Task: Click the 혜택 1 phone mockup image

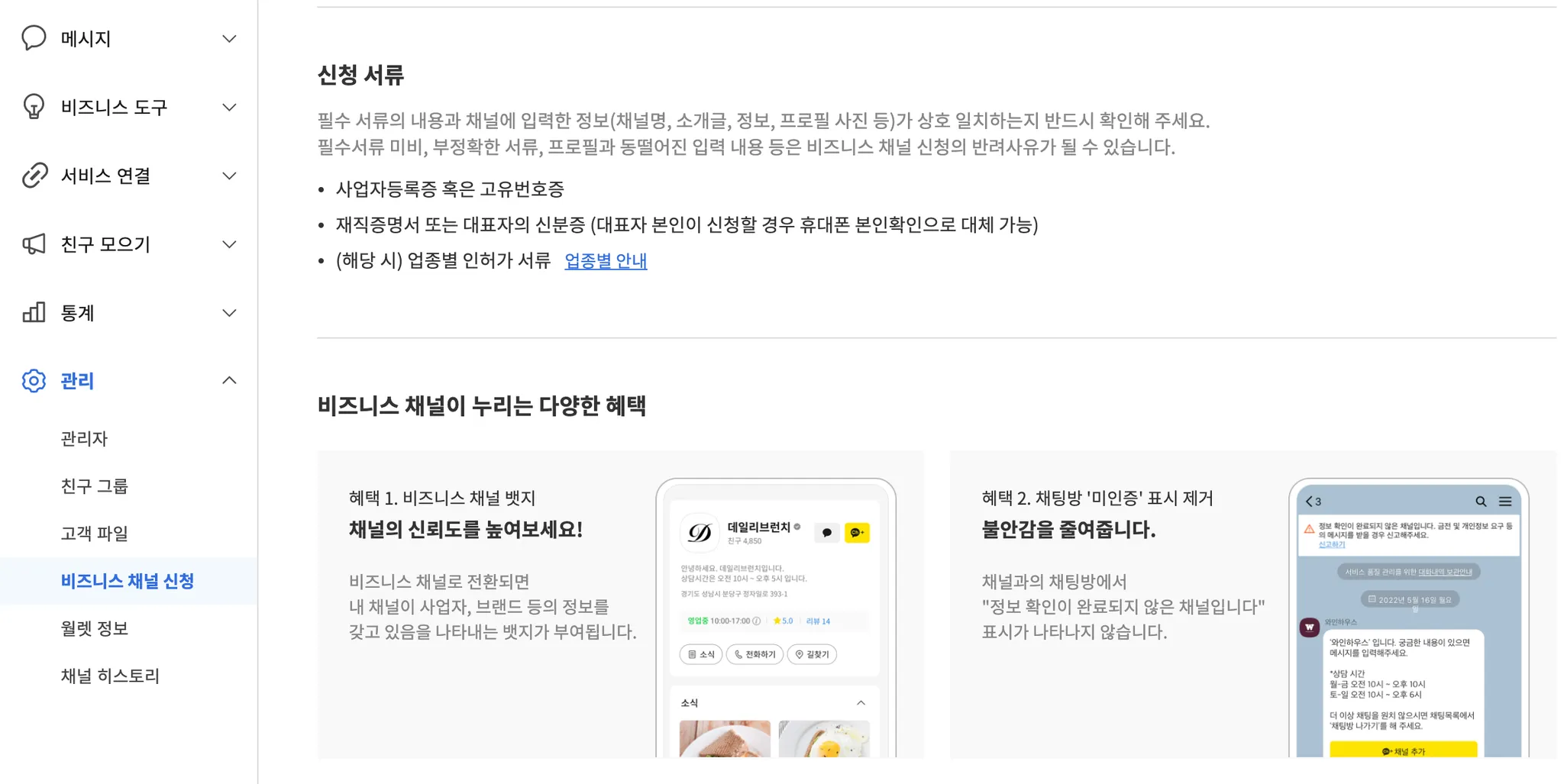Action: click(x=776, y=618)
